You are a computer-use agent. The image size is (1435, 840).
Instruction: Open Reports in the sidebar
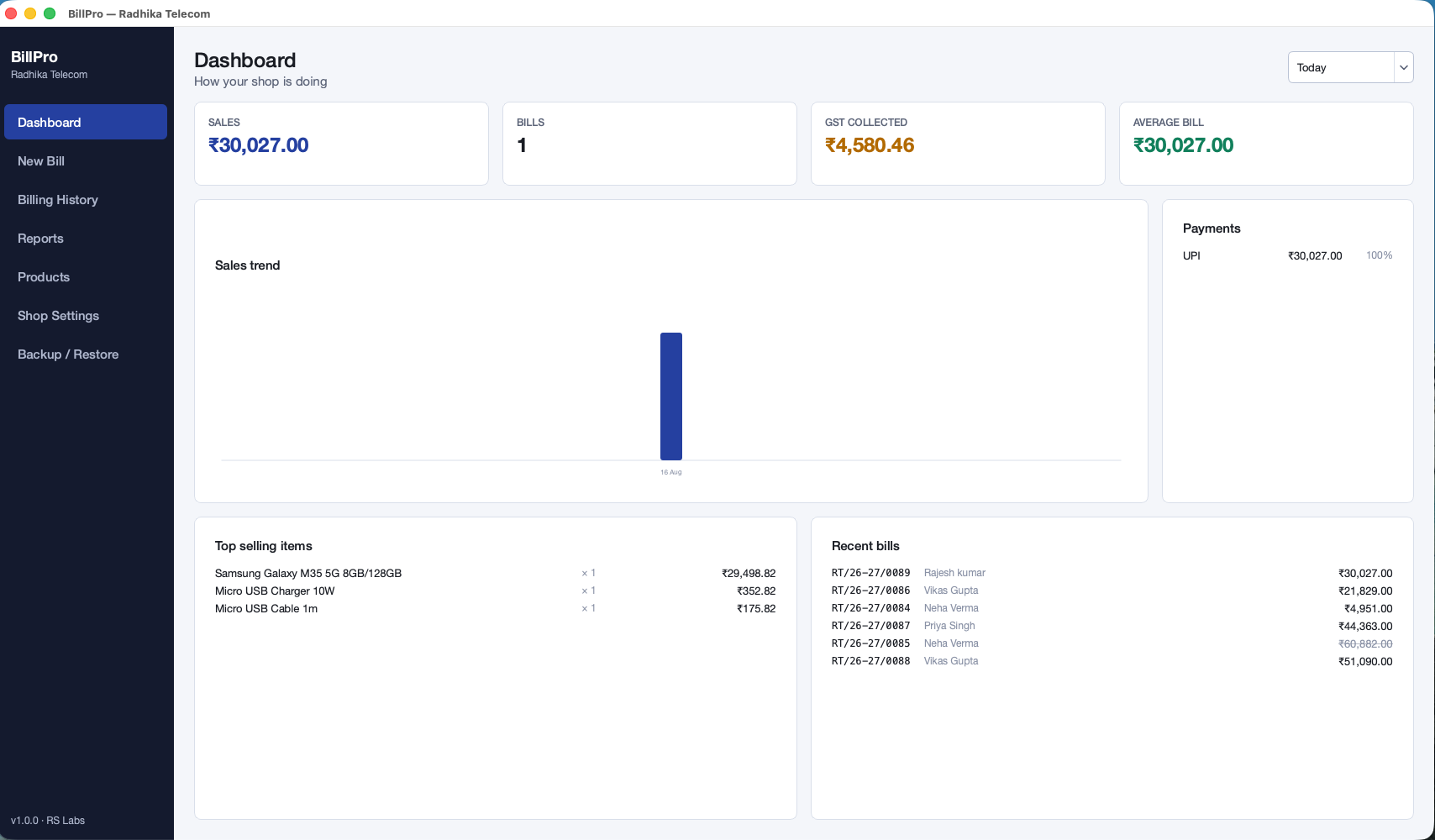(x=86, y=238)
